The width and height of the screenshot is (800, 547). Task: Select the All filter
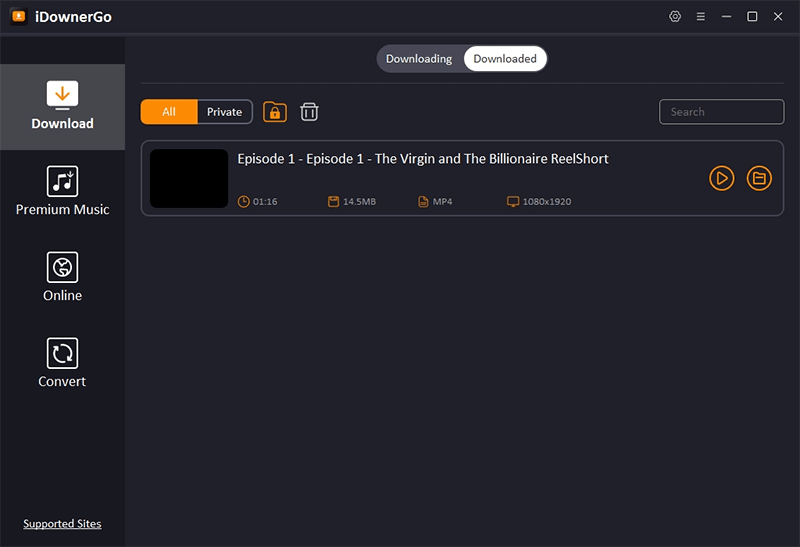point(169,112)
